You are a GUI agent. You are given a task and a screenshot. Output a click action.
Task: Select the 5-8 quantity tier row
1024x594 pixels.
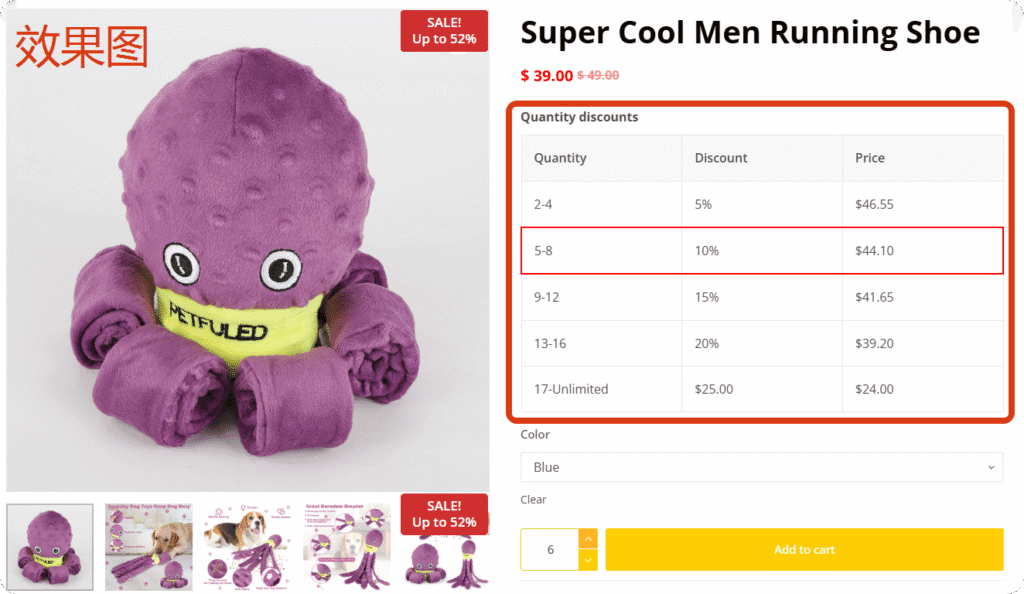click(x=761, y=250)
